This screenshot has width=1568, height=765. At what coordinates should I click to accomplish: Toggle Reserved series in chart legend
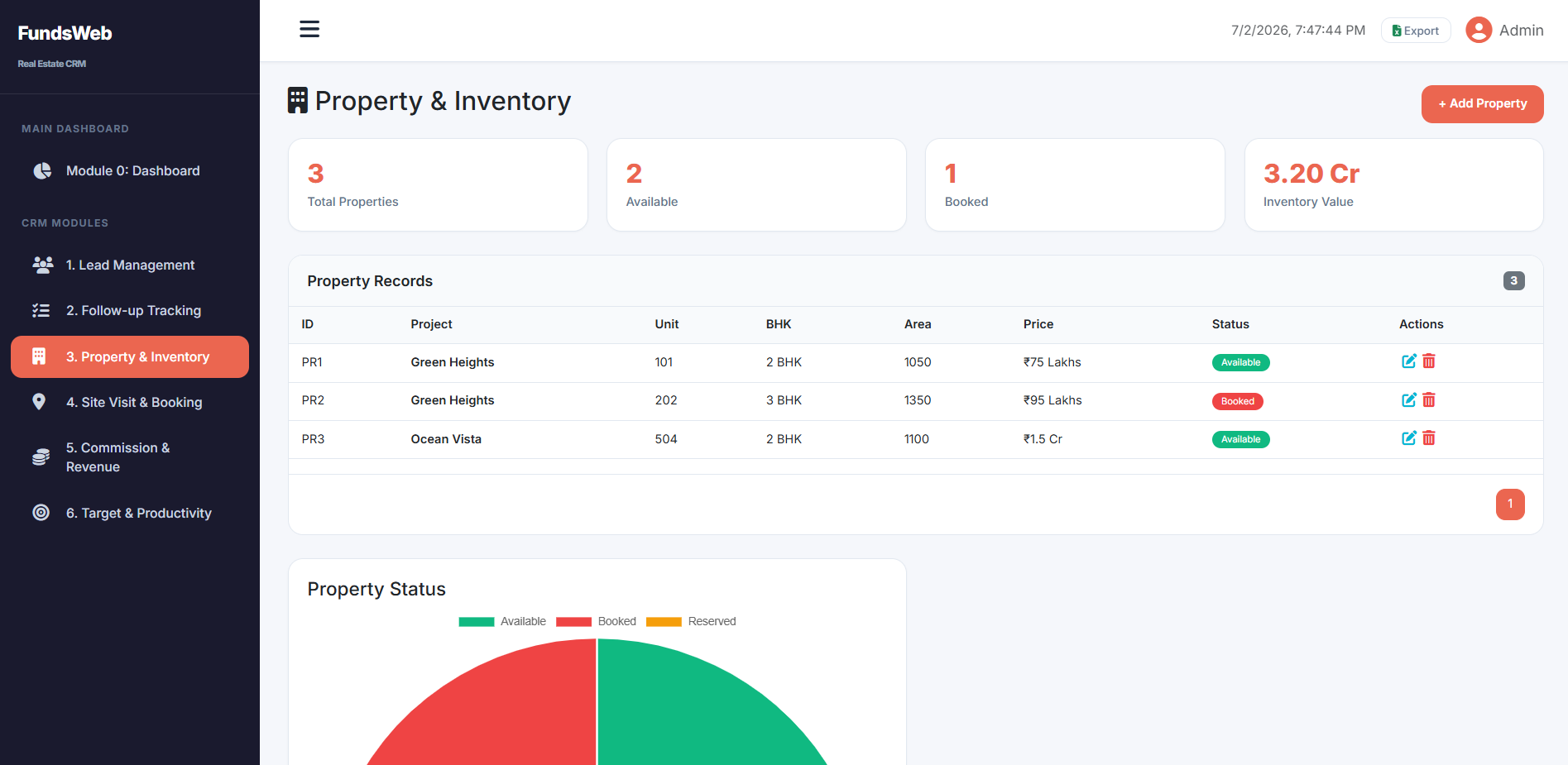coord(691,622)
